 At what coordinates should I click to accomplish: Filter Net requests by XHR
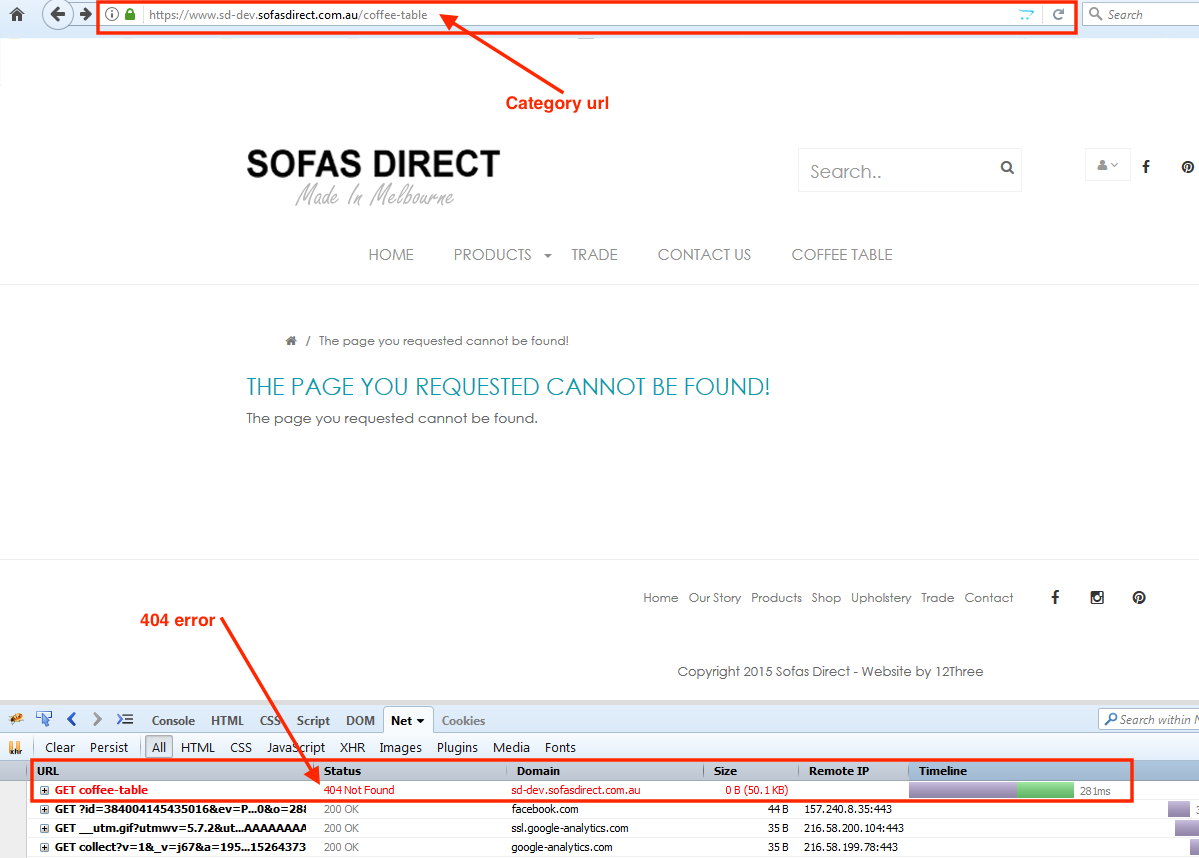353,747
